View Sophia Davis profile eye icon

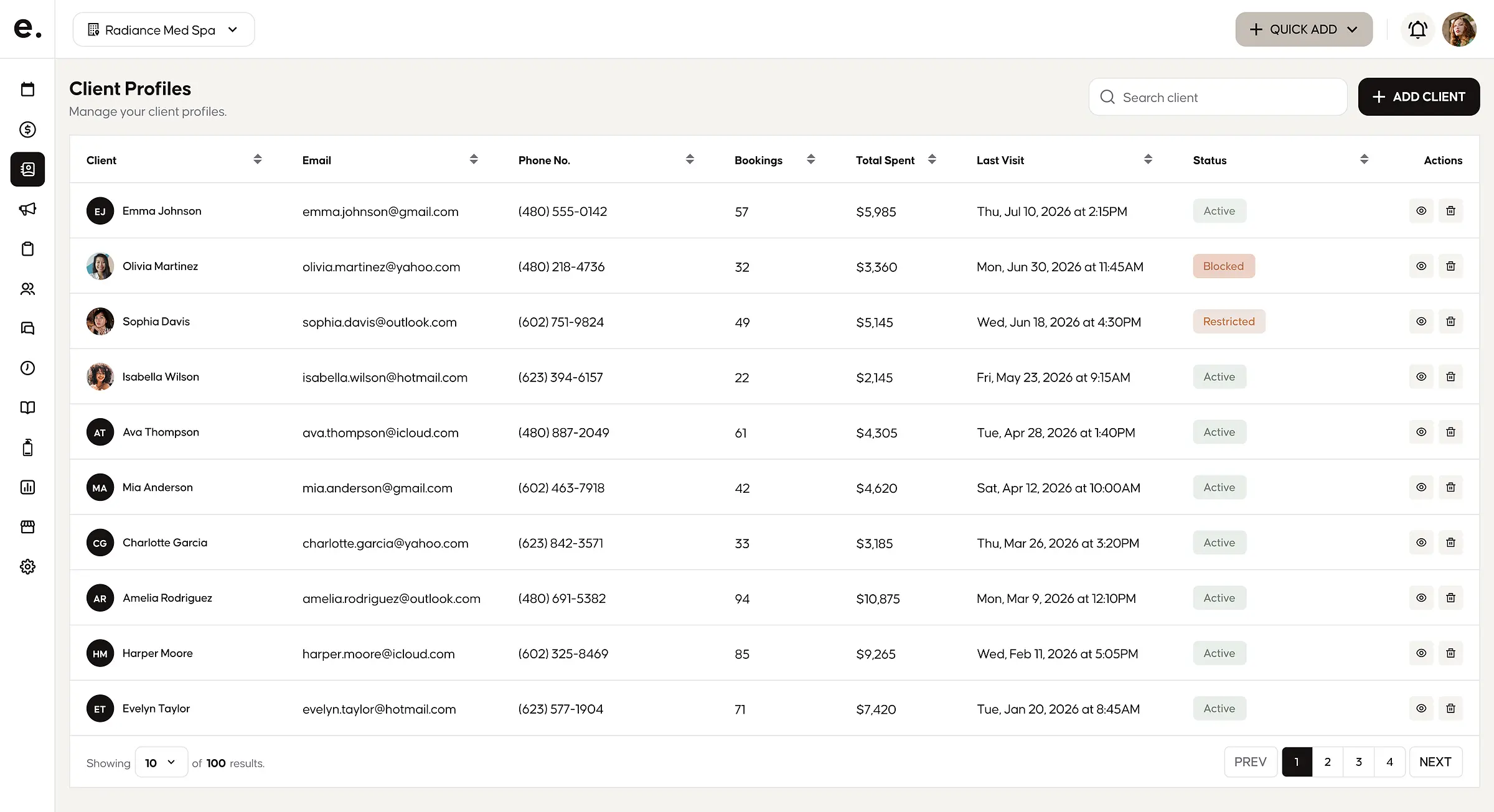point(1421,322)
